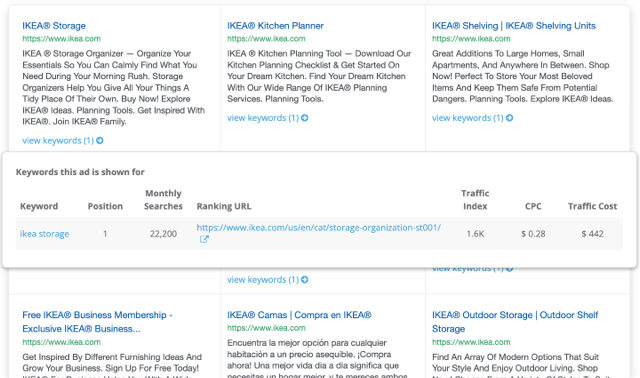Click arrow icon beside Storage view keywords
Viewport: 640px width, 378px height.
100,140
